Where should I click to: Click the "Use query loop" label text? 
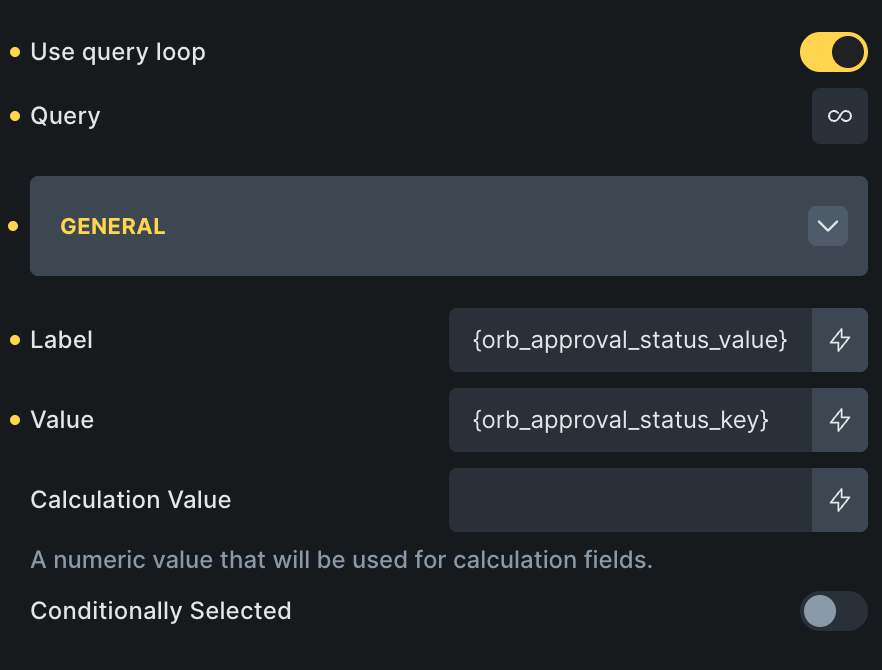point(118,52)
